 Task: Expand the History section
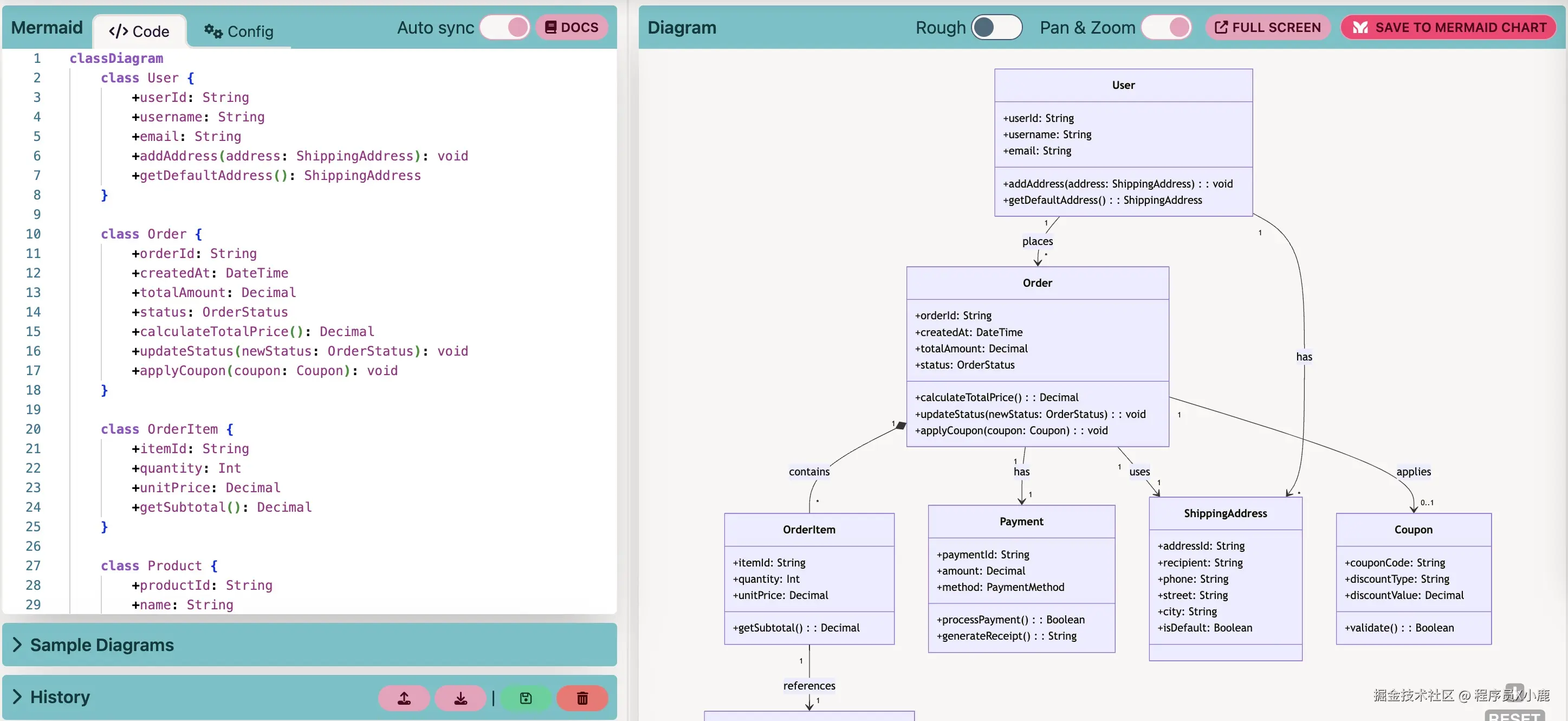60,697
